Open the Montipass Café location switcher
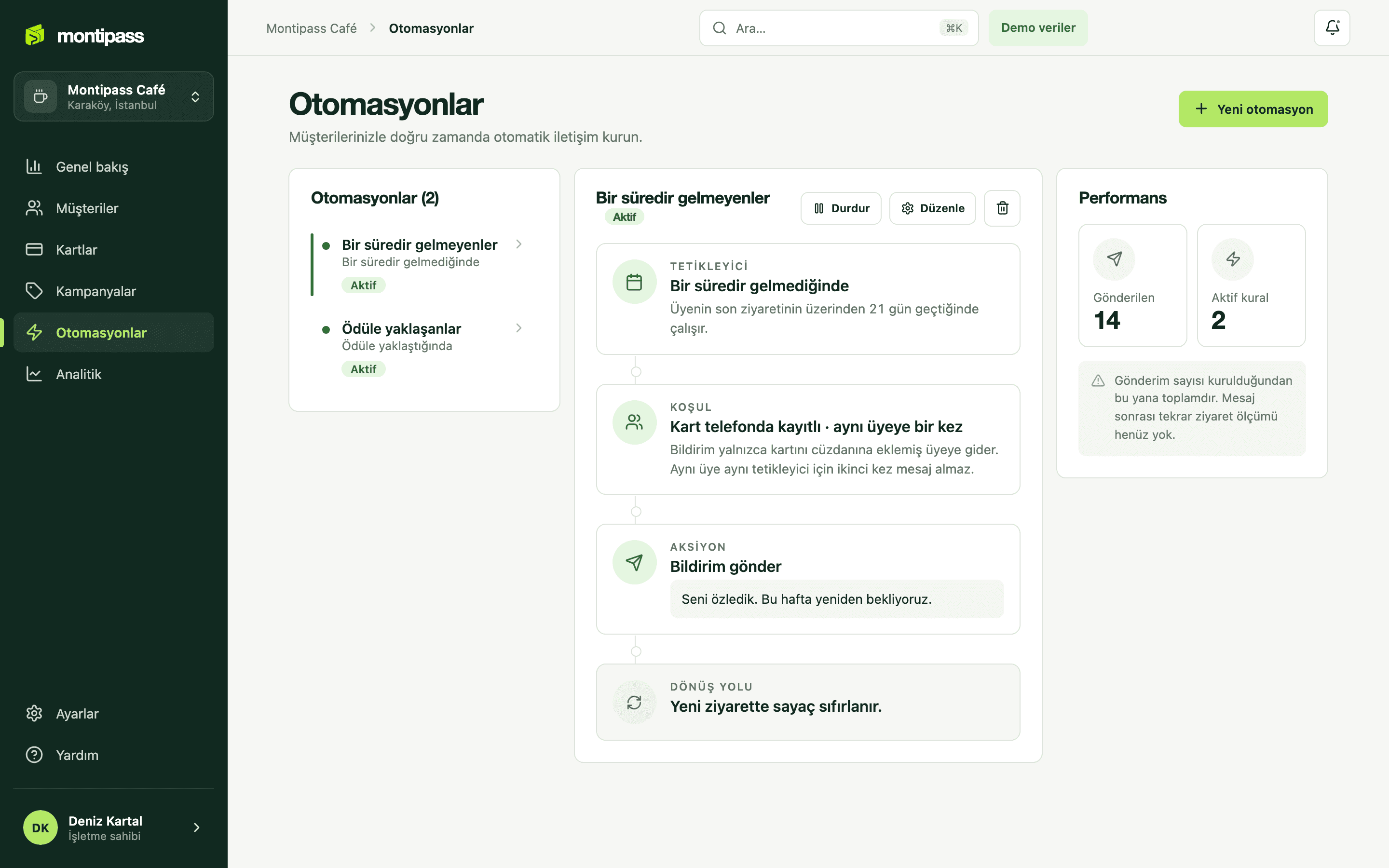The image size is (1389, 868). click(114, 96)
